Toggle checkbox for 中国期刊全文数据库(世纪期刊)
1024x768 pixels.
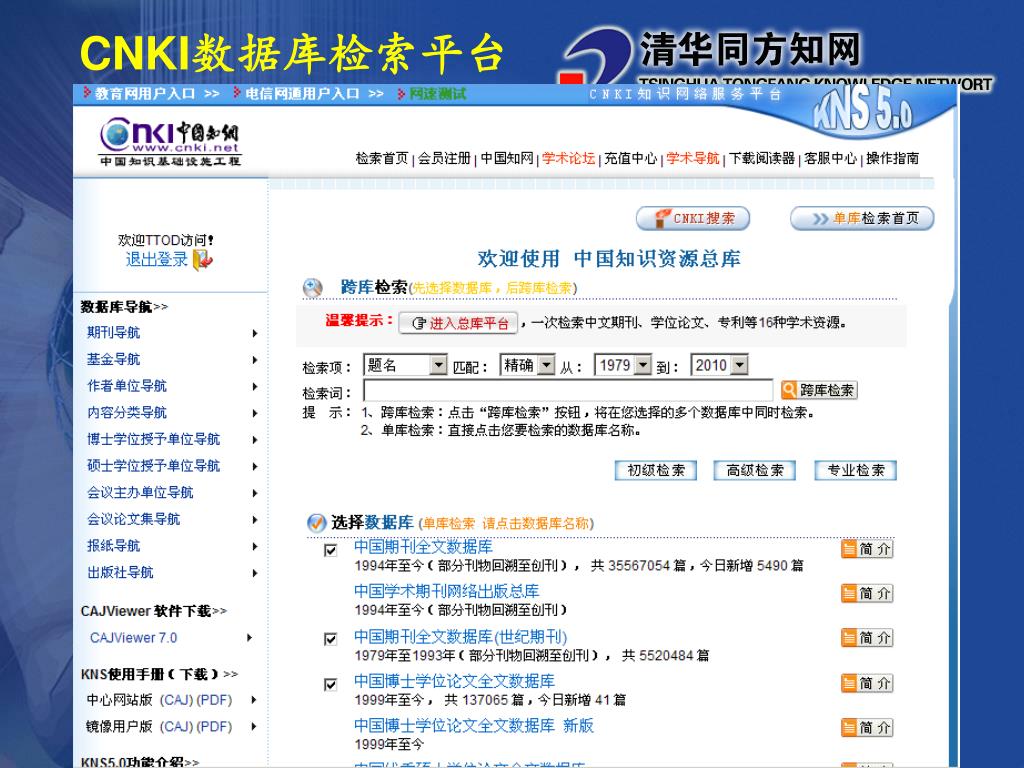(x=330, y=639)
